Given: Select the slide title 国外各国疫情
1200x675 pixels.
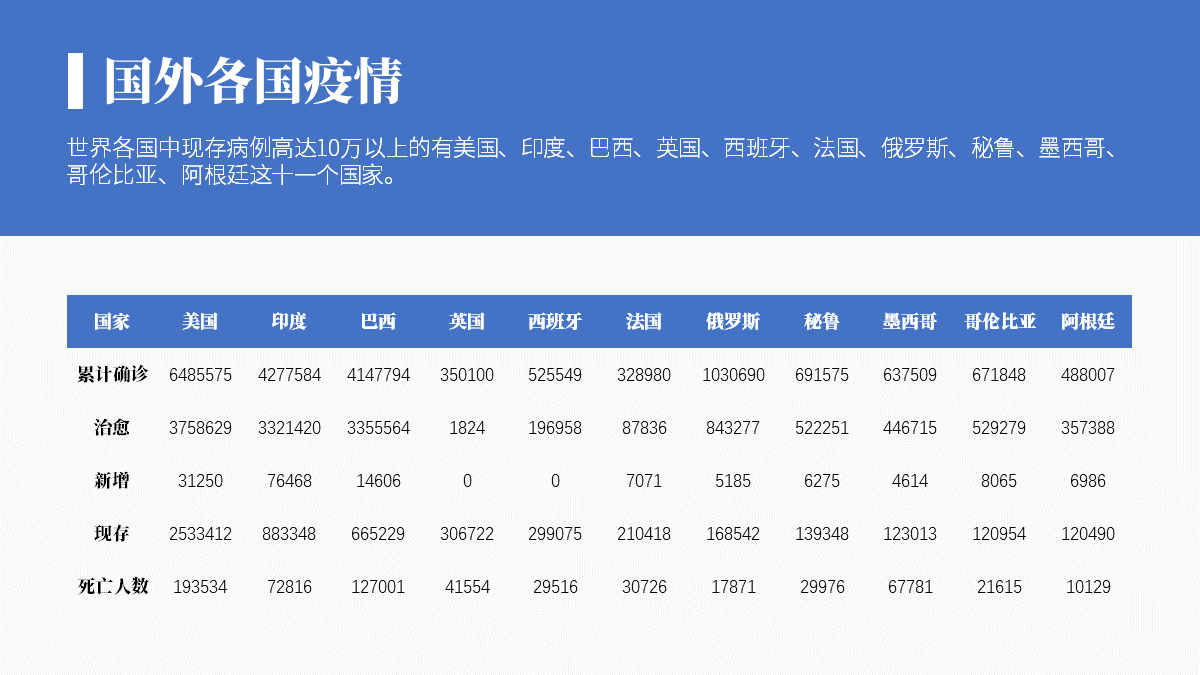Looking at the screenshot, I should coord(252,81).
